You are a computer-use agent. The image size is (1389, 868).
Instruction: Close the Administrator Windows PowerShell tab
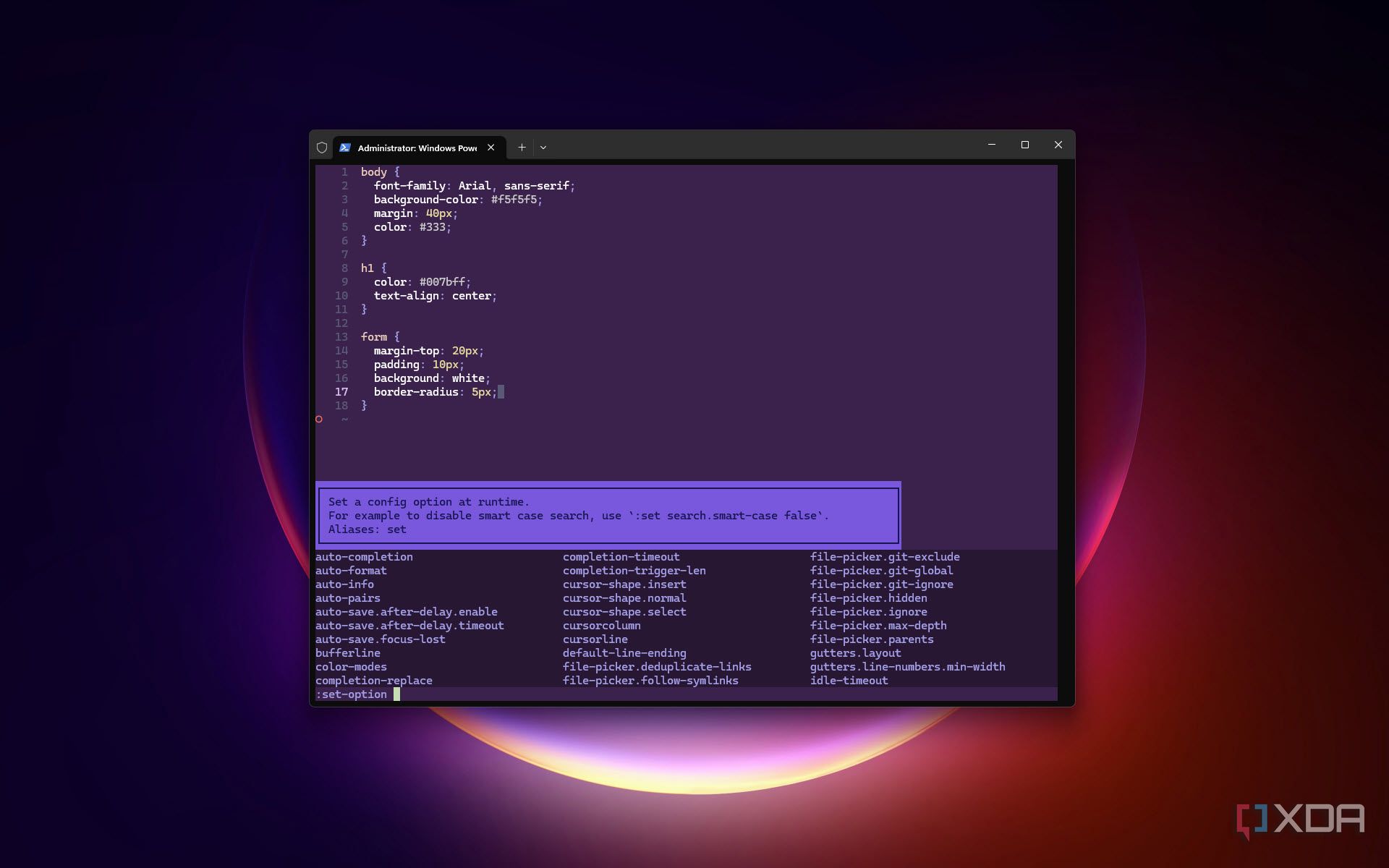[x=491, y=148]
